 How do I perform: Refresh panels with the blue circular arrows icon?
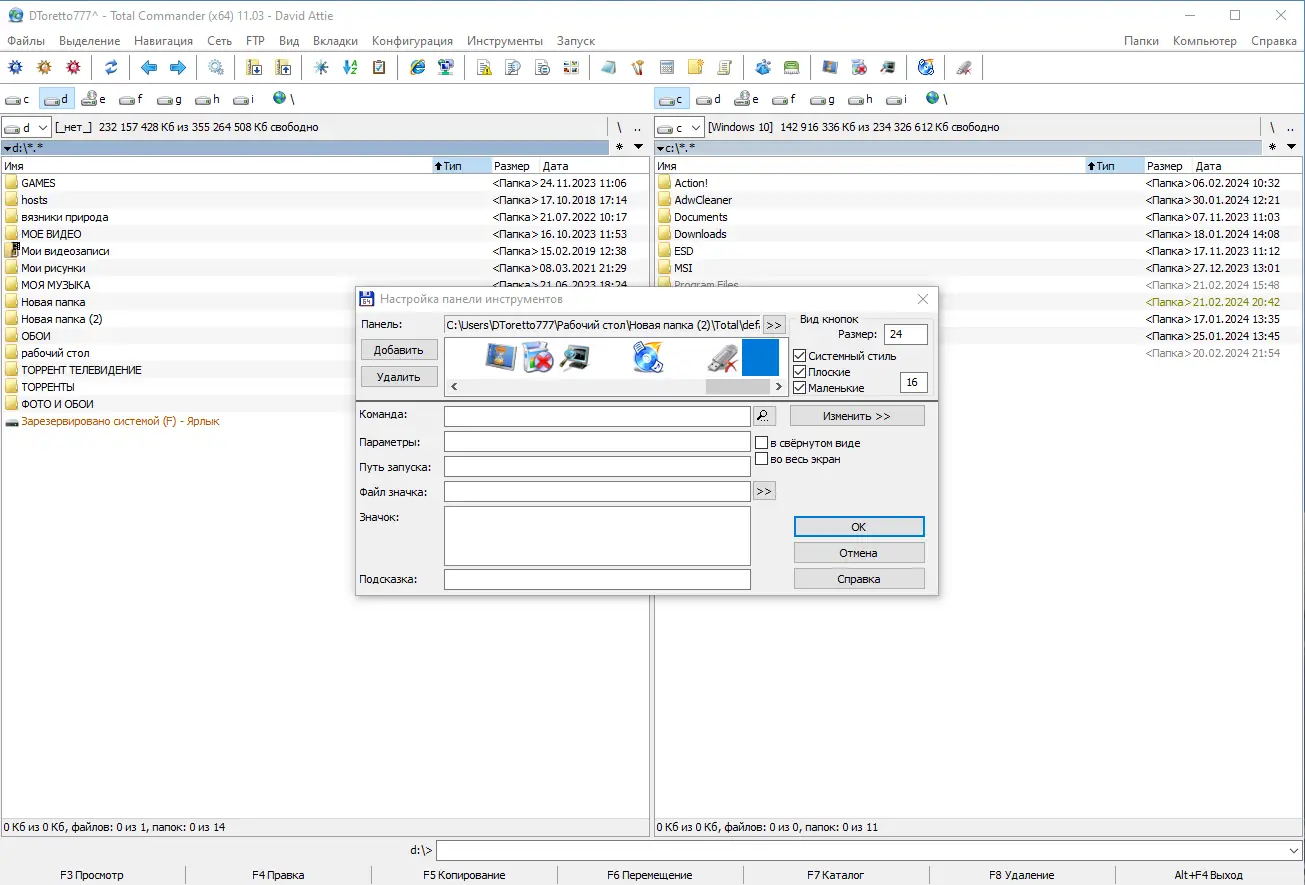pos(111,67)
